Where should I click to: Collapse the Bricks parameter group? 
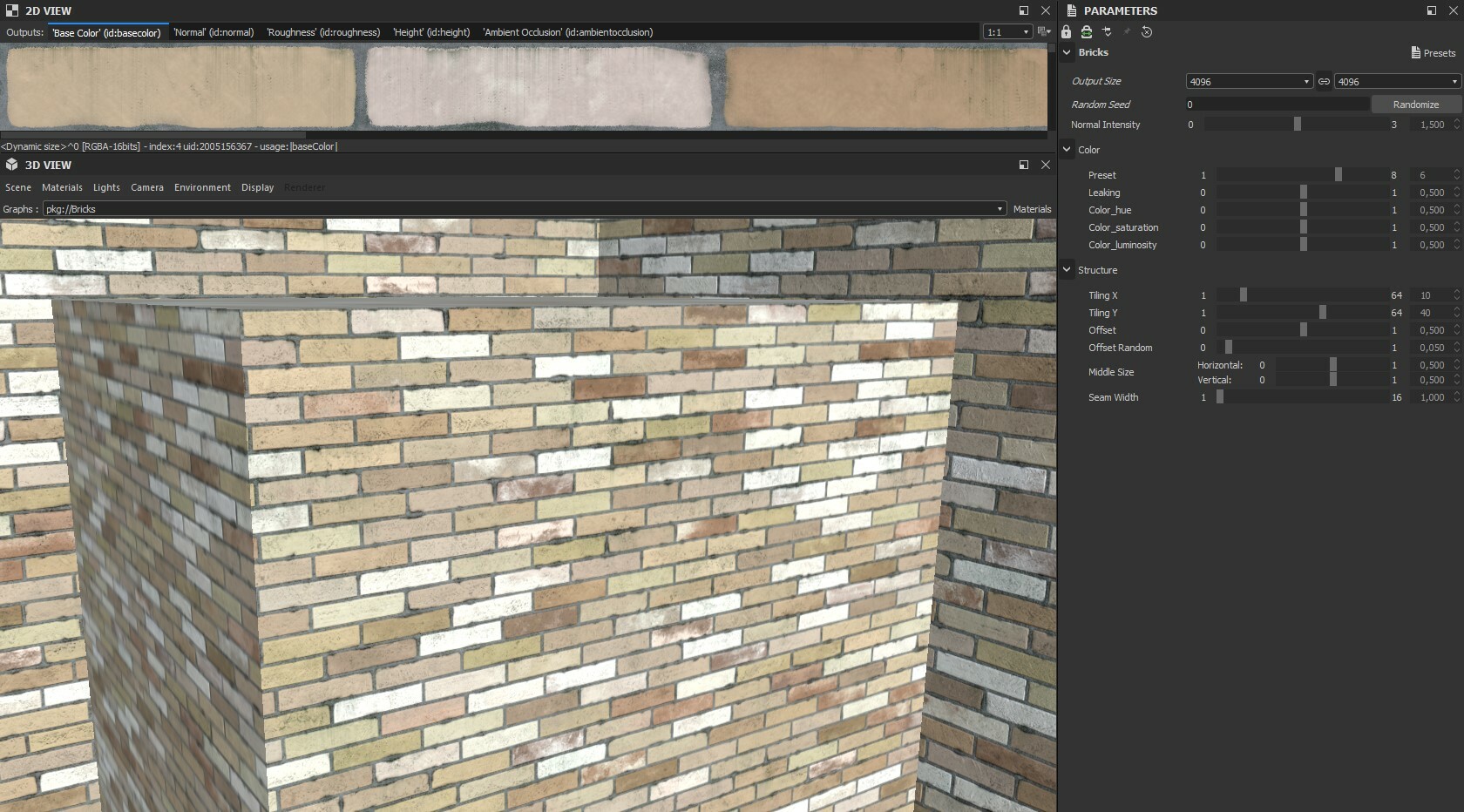(x=1067, y=52)
